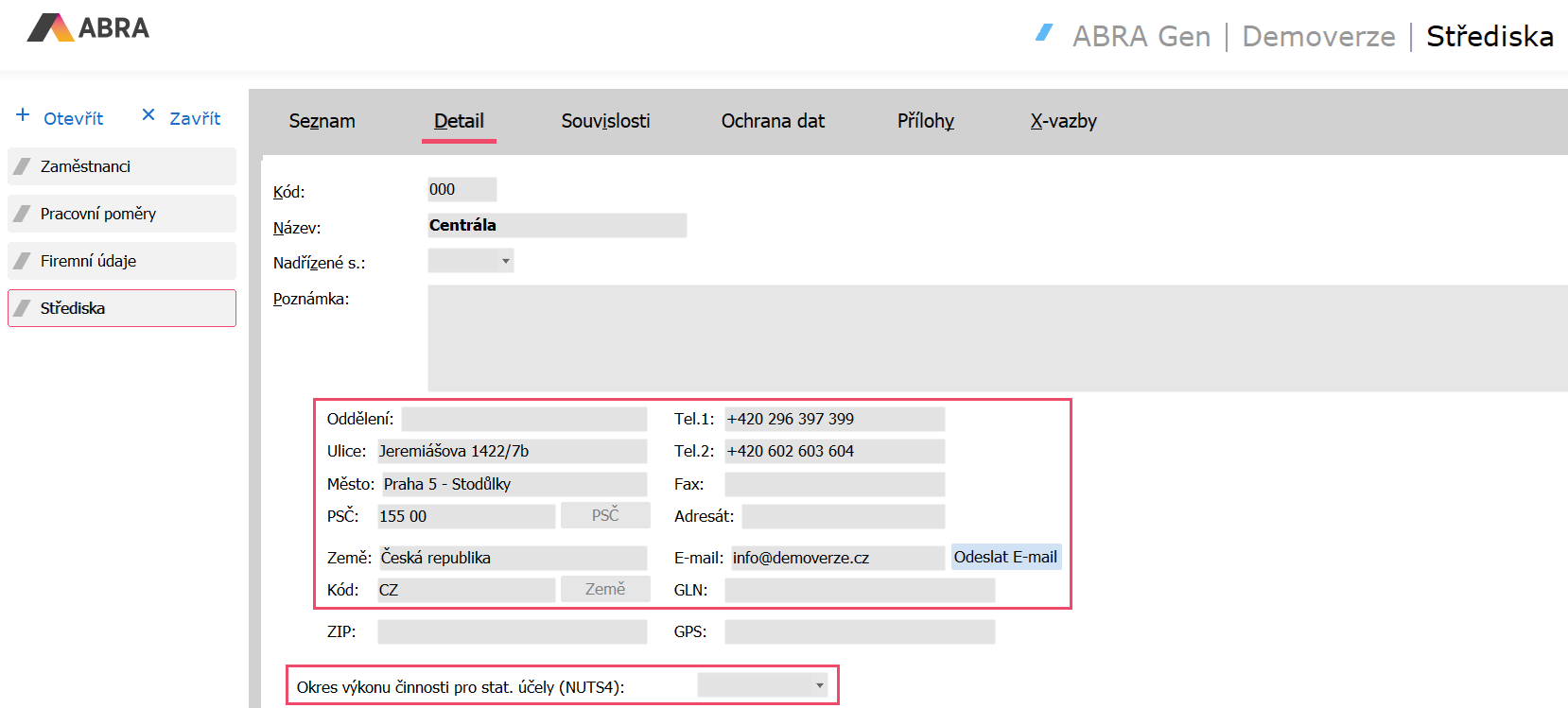Click the plus icon next to Otevřít
The image size is (1568, 708).
click(23, 115)
